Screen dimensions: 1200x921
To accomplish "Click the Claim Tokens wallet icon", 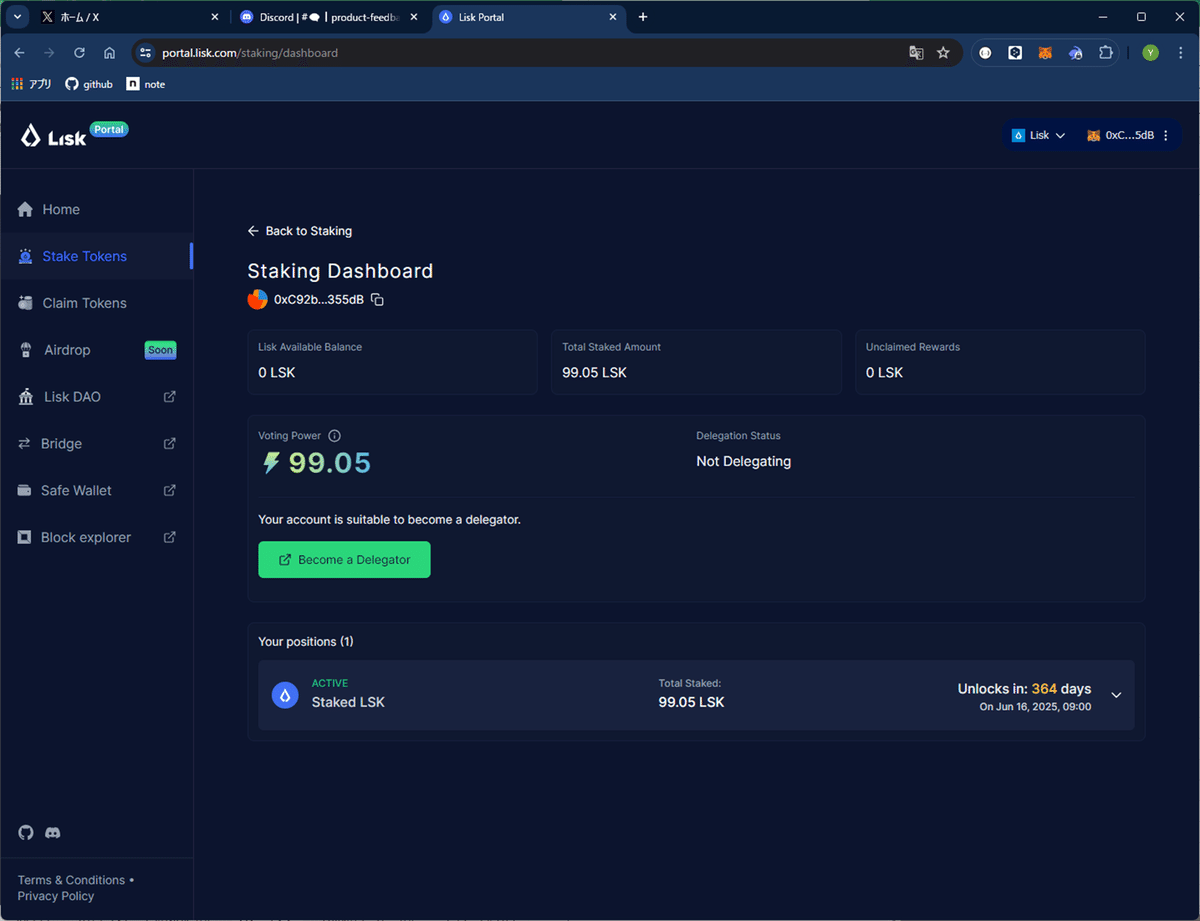I will pos(25,303).
